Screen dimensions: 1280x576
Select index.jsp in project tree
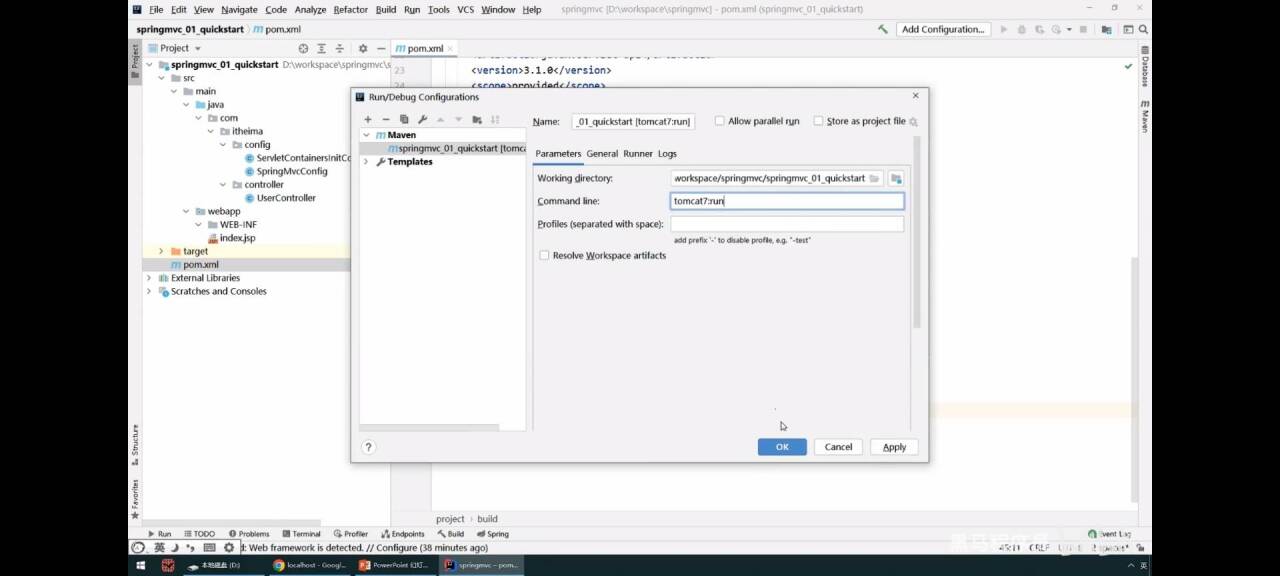click(x=231, y=238)
